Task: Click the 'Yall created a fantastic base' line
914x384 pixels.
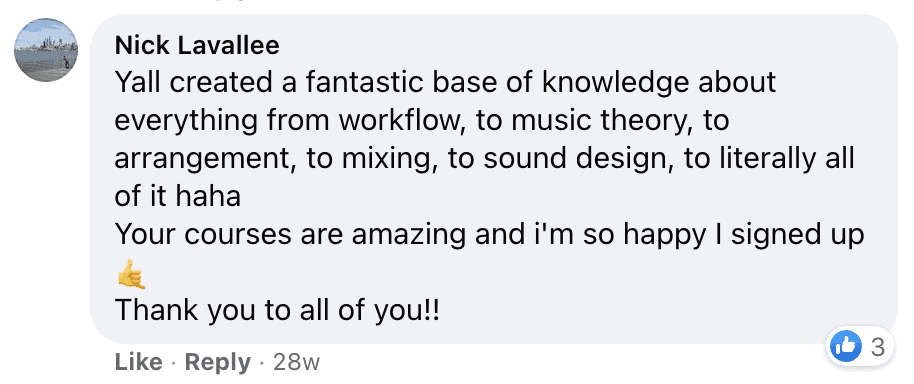Action: click(445, 83)
